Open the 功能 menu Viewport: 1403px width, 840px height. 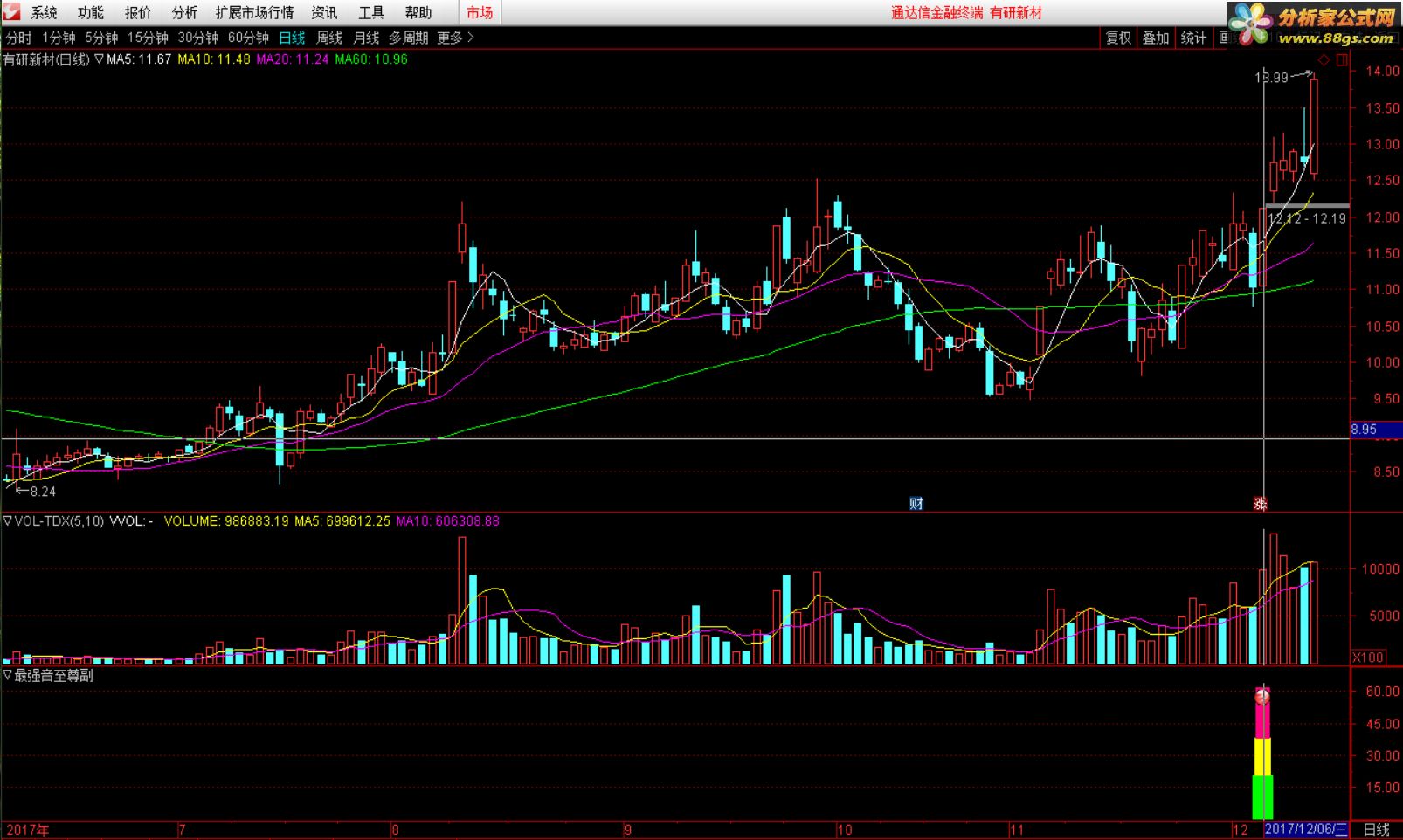[x=91, y=12]
